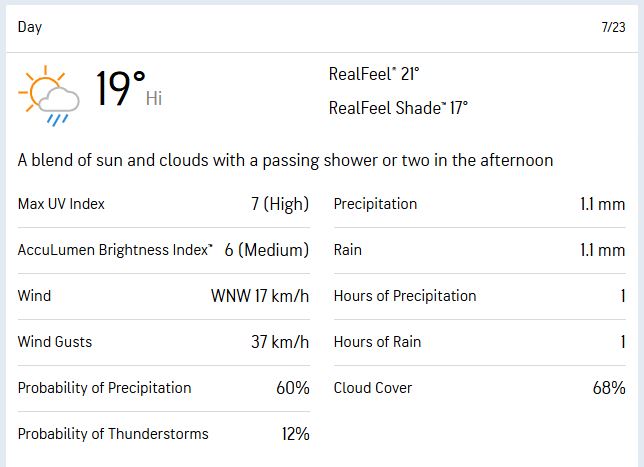Click the WNW 17 km/h wind value
Viewport: 644px width, 467px height.
260,296
